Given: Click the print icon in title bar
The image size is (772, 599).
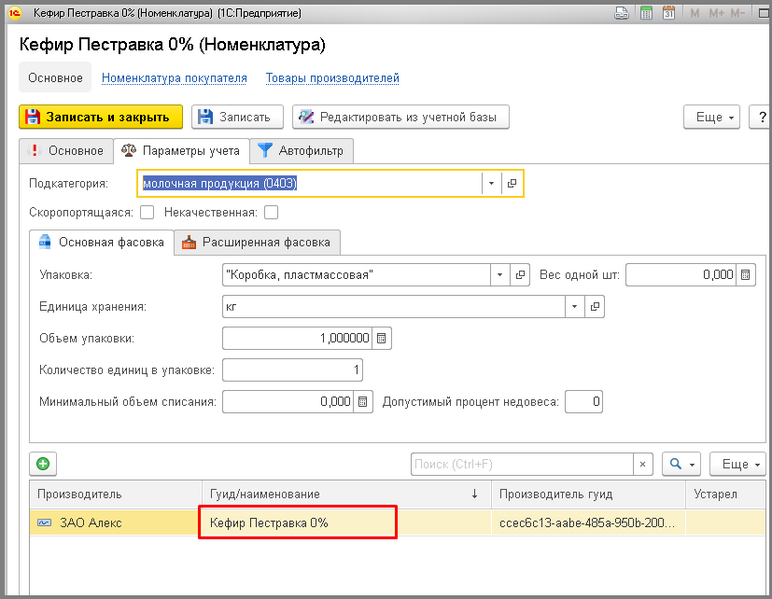Looking at the screenshot, I should (622, 13).
